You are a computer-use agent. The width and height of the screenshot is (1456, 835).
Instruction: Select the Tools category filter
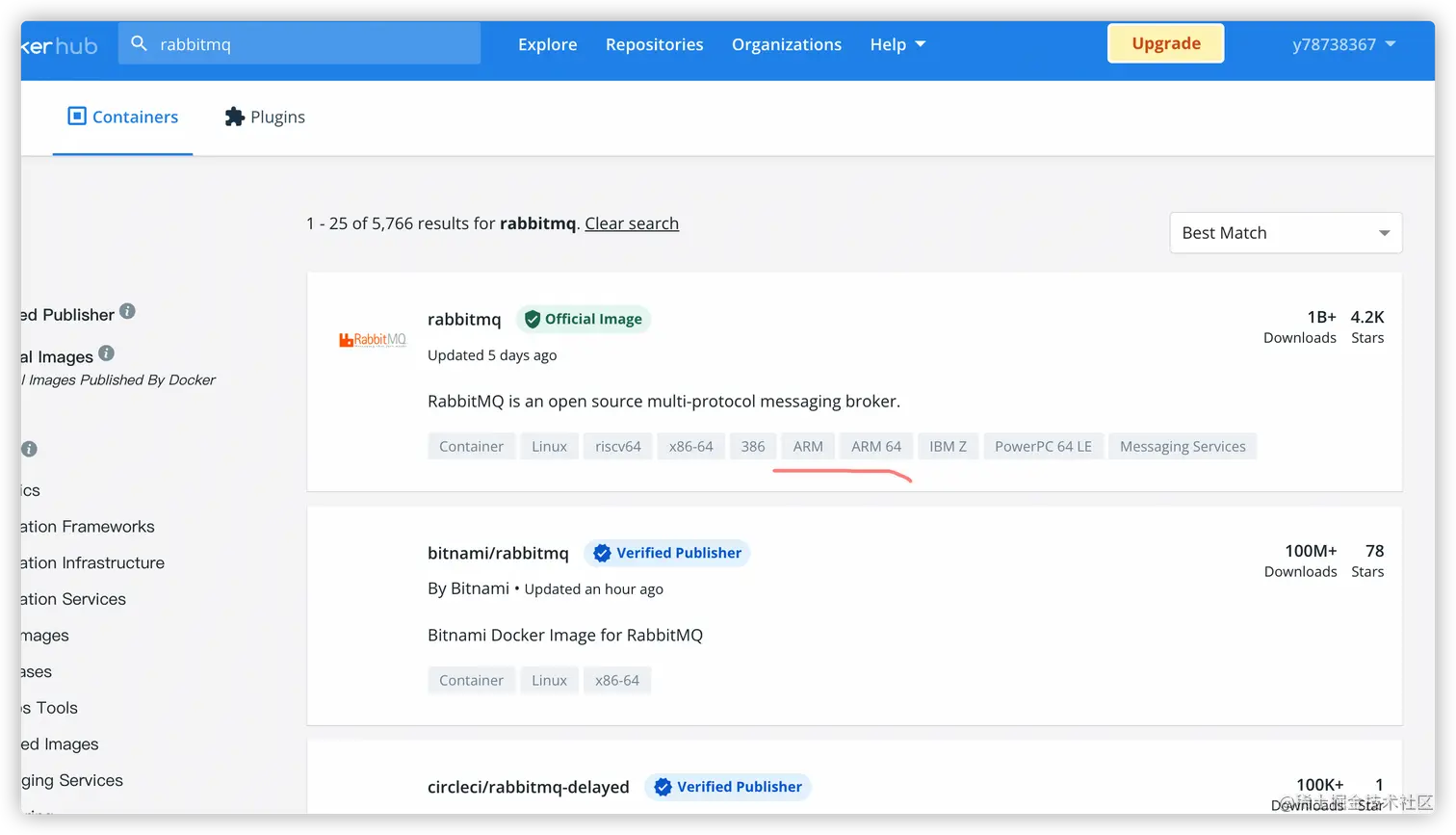click(49, 708)
